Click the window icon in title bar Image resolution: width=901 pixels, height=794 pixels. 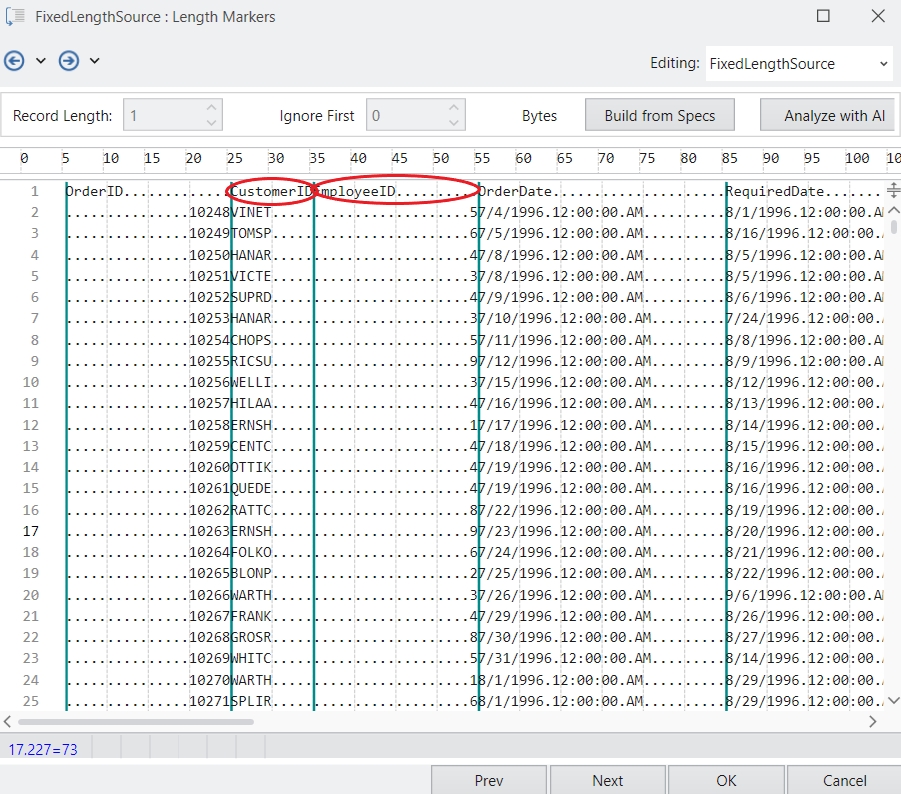tap(15, 16)
